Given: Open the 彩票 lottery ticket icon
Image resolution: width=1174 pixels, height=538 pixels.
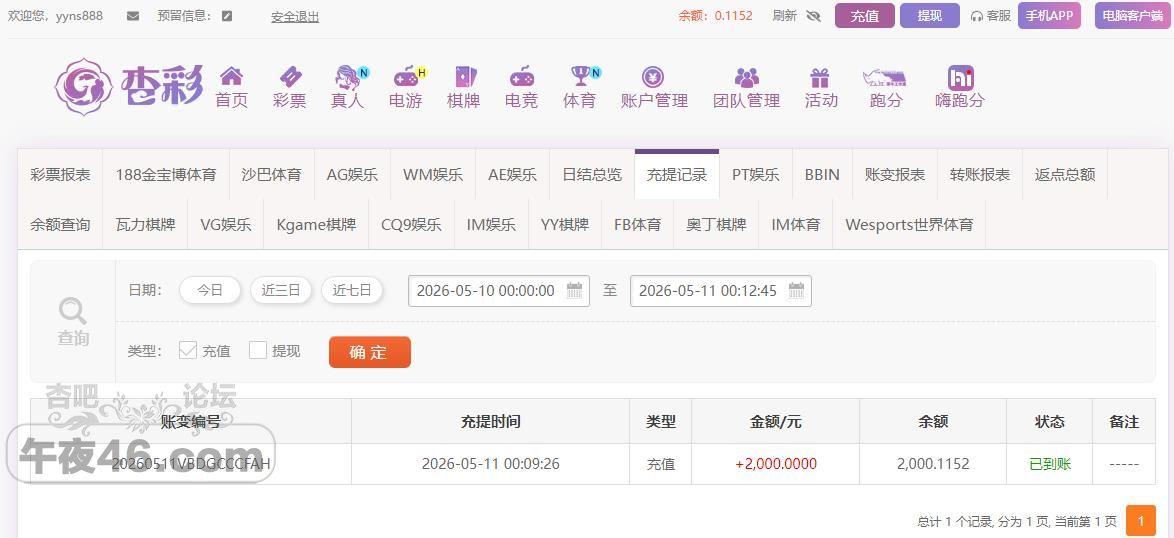Looking at the screenshot, I should (290, 76).
